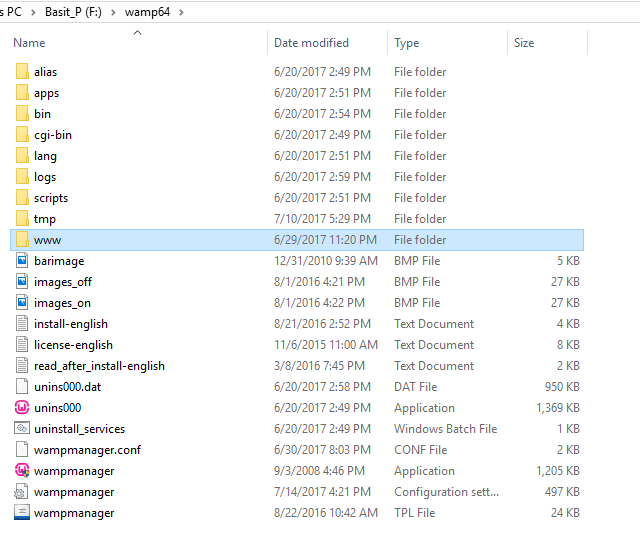The width and height of the screenshot is (640, 547).
Task: Click the wampmanager Application WAMP icon
Action: point(22,470)
